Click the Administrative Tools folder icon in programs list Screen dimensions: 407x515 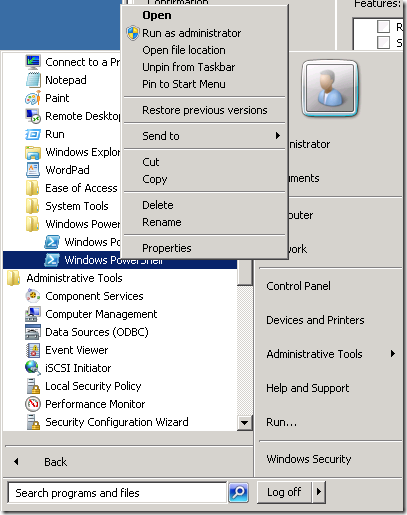(x=14, y=278)
